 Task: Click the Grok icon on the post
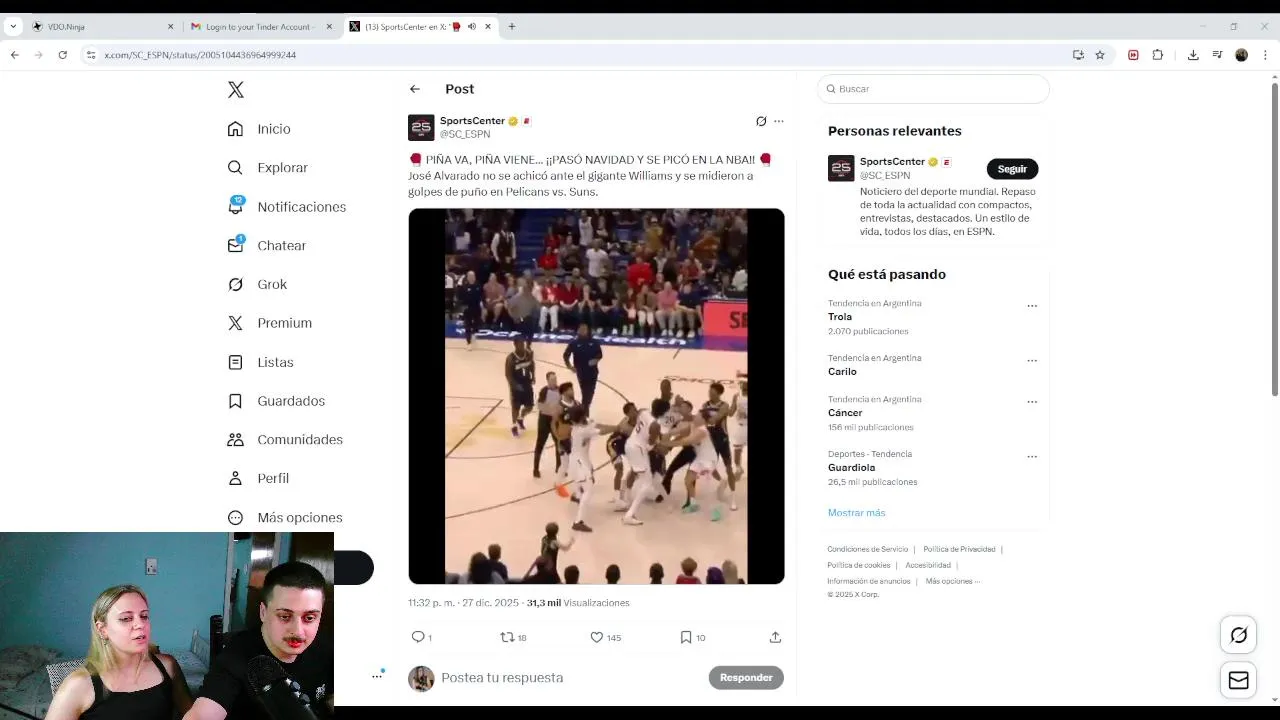(761, 121)
